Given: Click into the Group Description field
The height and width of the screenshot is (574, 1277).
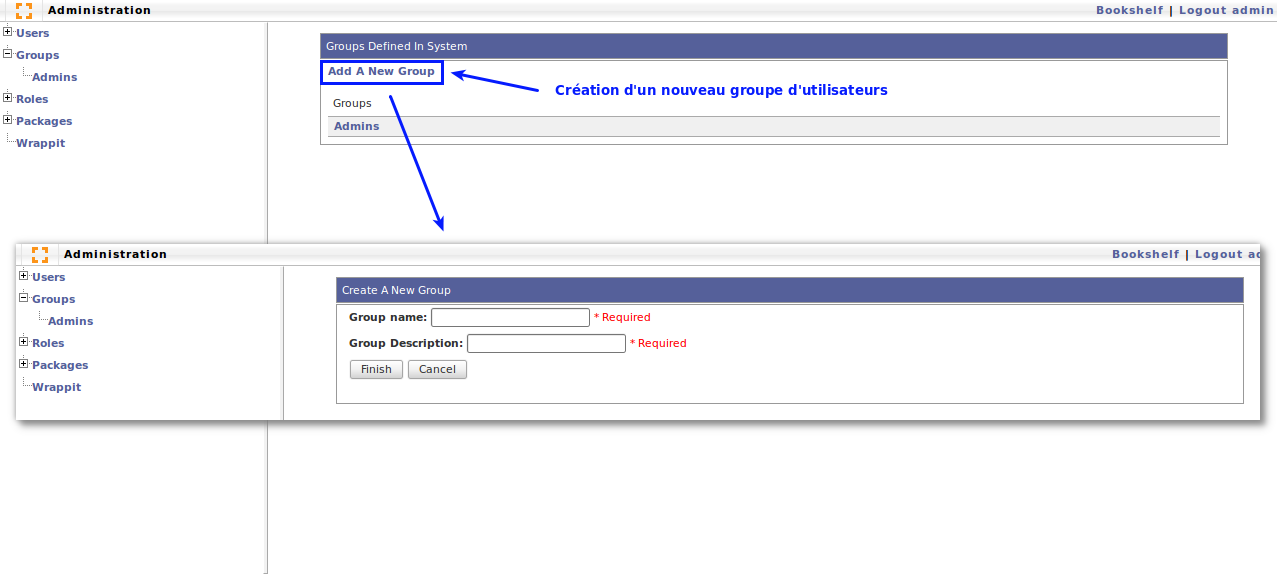Looking at the screenshot, I should [x=546, y=343].
